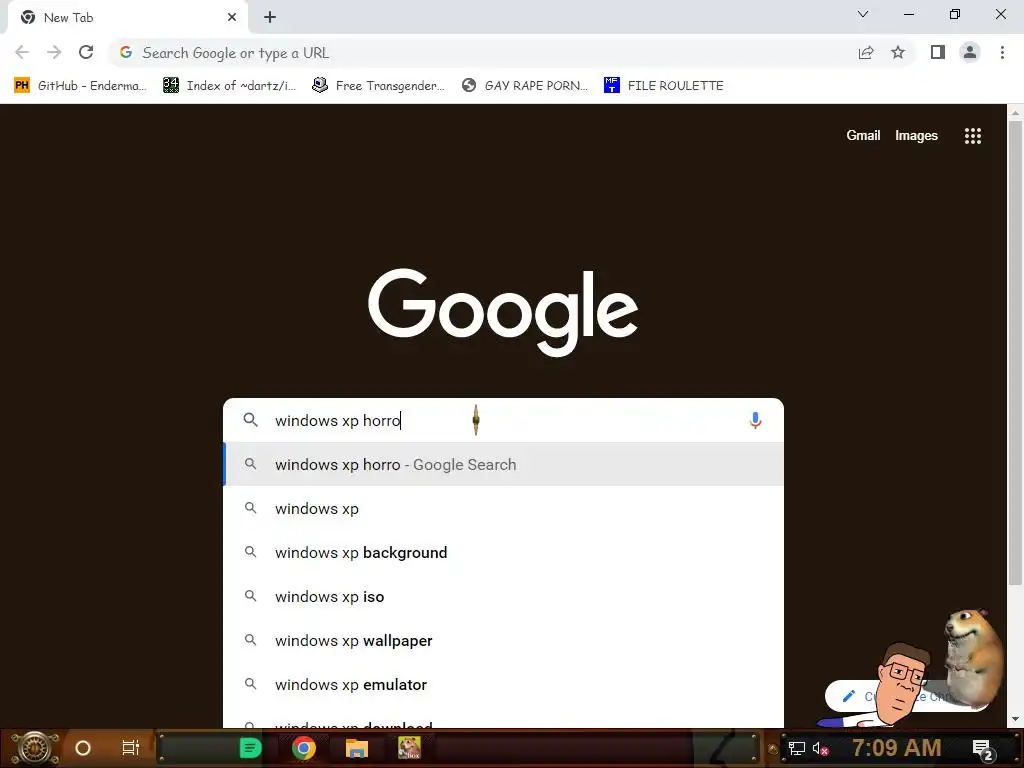Click inside the Google search box text
Viewport: 1024px width, 768px height.
point(503,421)
